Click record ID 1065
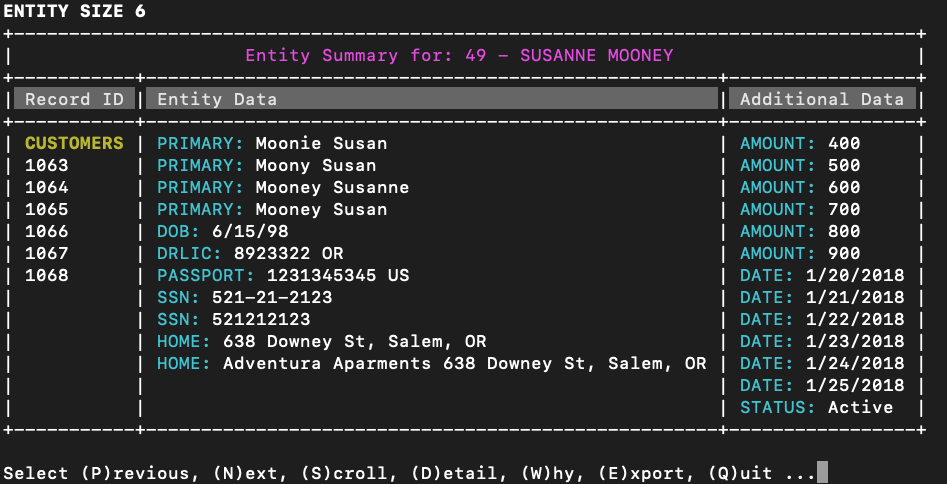947x484 pixels. [x=46, y=209]
